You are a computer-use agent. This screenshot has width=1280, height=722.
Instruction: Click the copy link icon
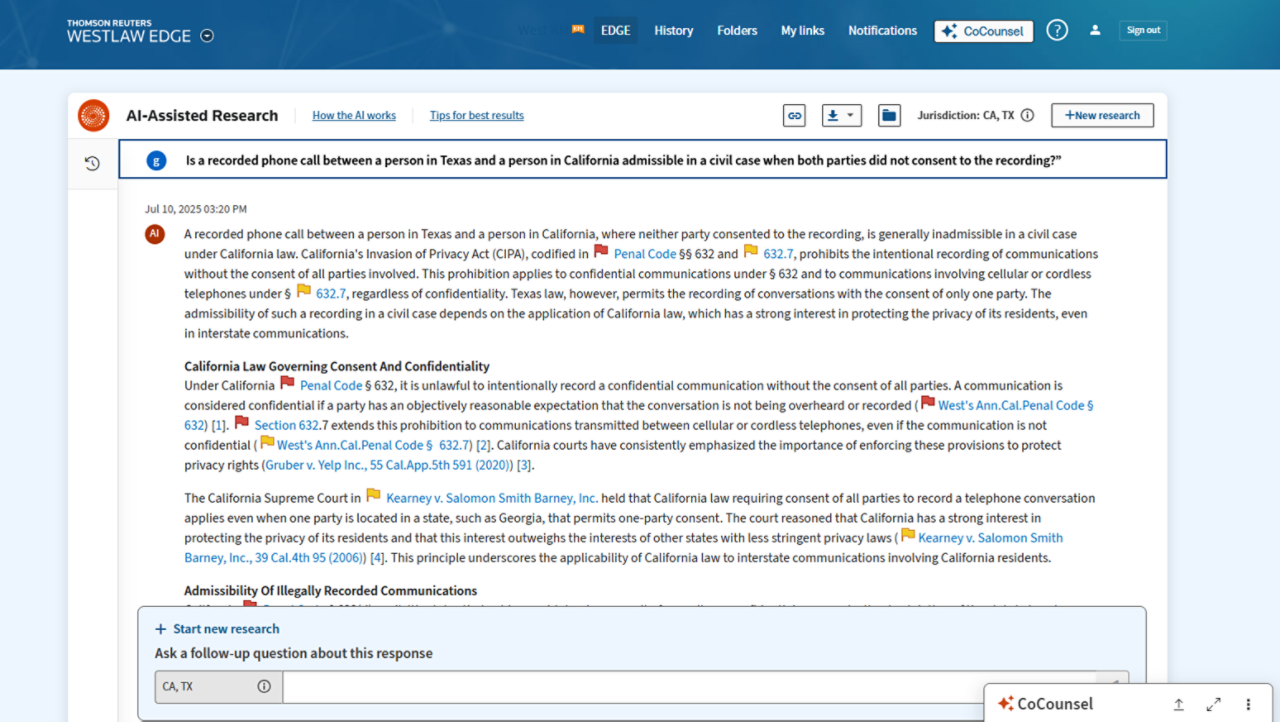[794, 116]
